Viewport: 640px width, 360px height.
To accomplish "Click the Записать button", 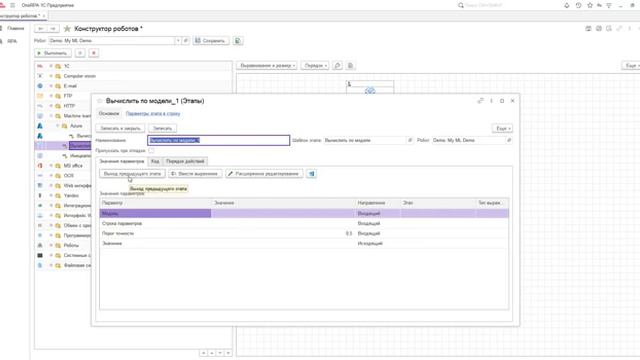I will click(162, 129).
